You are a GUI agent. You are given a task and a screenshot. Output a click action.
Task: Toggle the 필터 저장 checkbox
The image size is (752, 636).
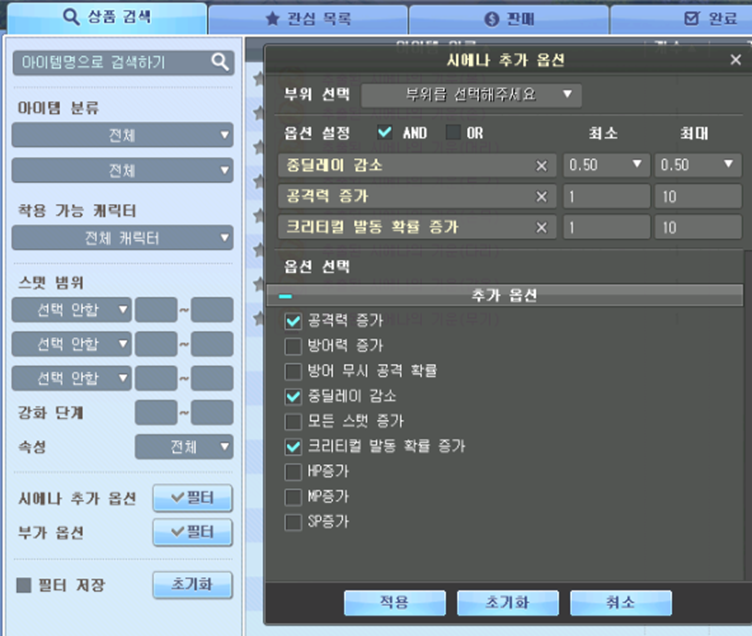pos(24,585)
